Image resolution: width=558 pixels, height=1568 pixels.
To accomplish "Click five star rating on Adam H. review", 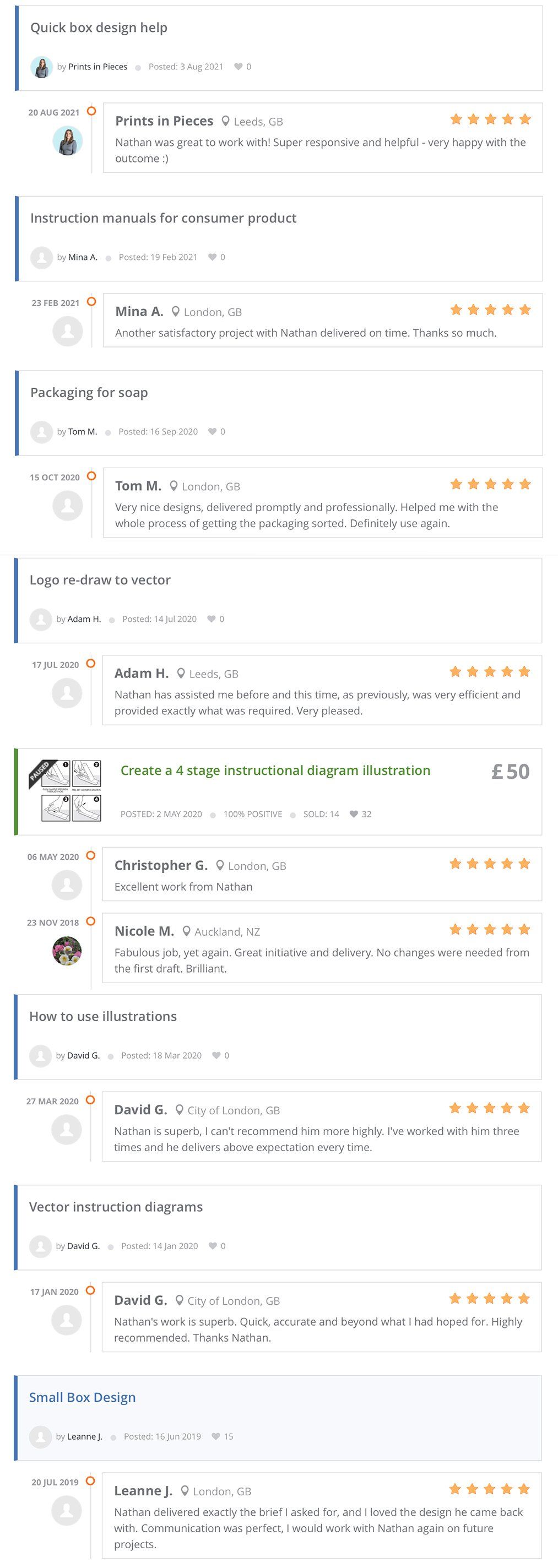I will tap(490, 672).
